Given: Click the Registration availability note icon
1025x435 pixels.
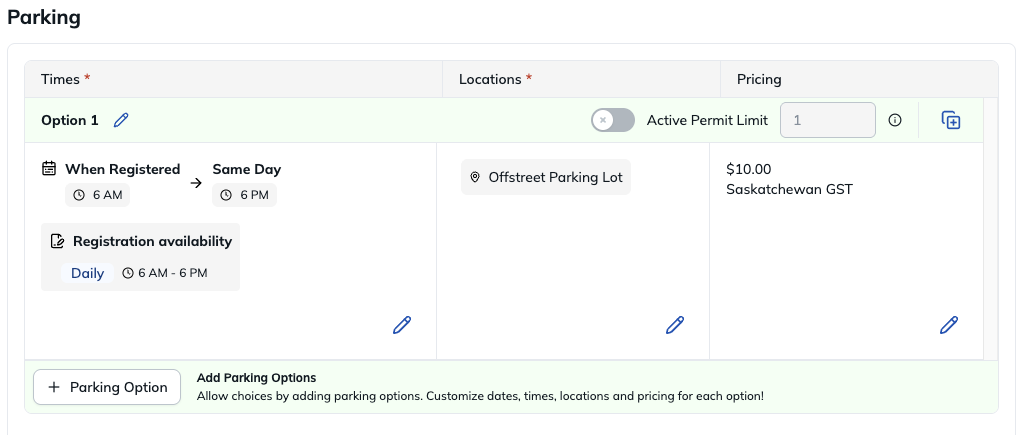Looking at the screenshot, I should 58,241.
